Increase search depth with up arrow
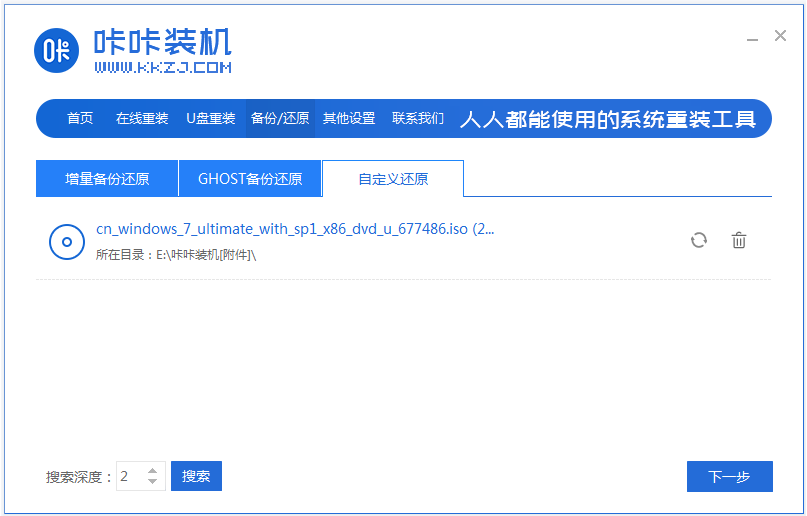This screenshot has width=807, height=516. (152, 471)
